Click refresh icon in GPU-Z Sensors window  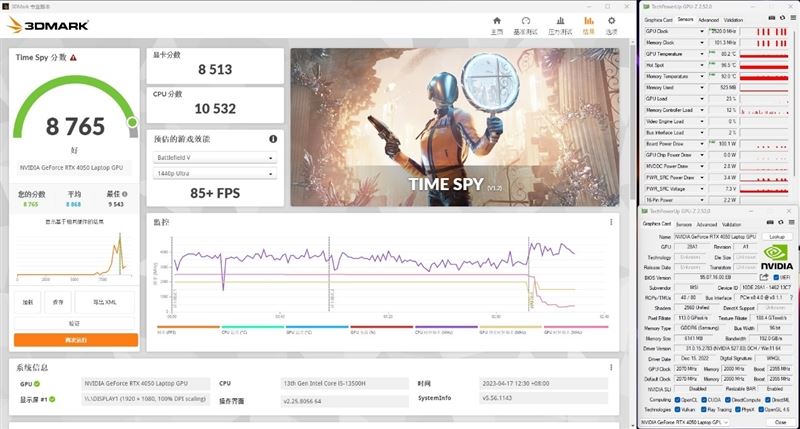click(x=782, y=18)
